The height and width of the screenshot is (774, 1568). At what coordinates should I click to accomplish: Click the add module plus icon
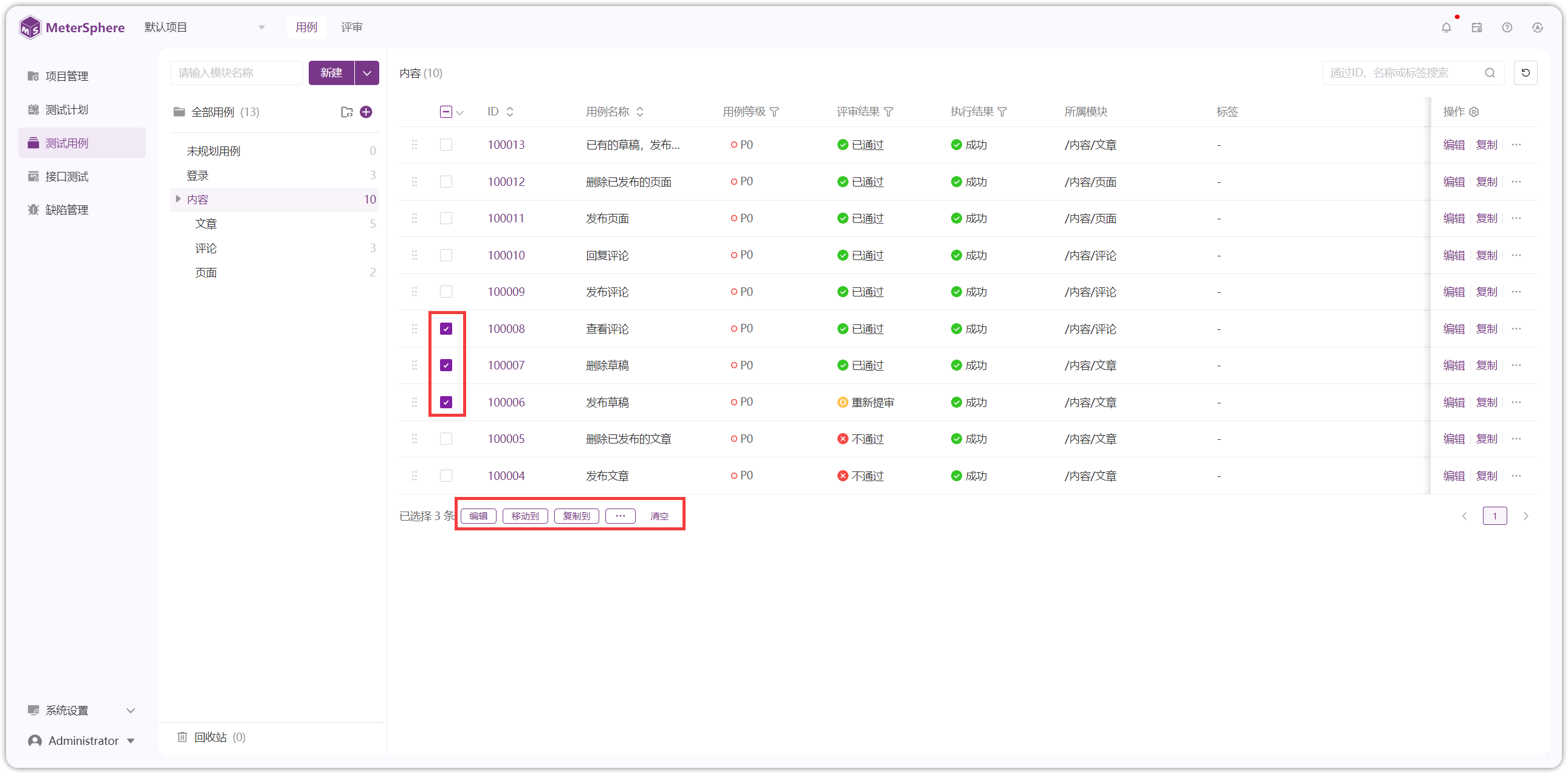point(366,112)
